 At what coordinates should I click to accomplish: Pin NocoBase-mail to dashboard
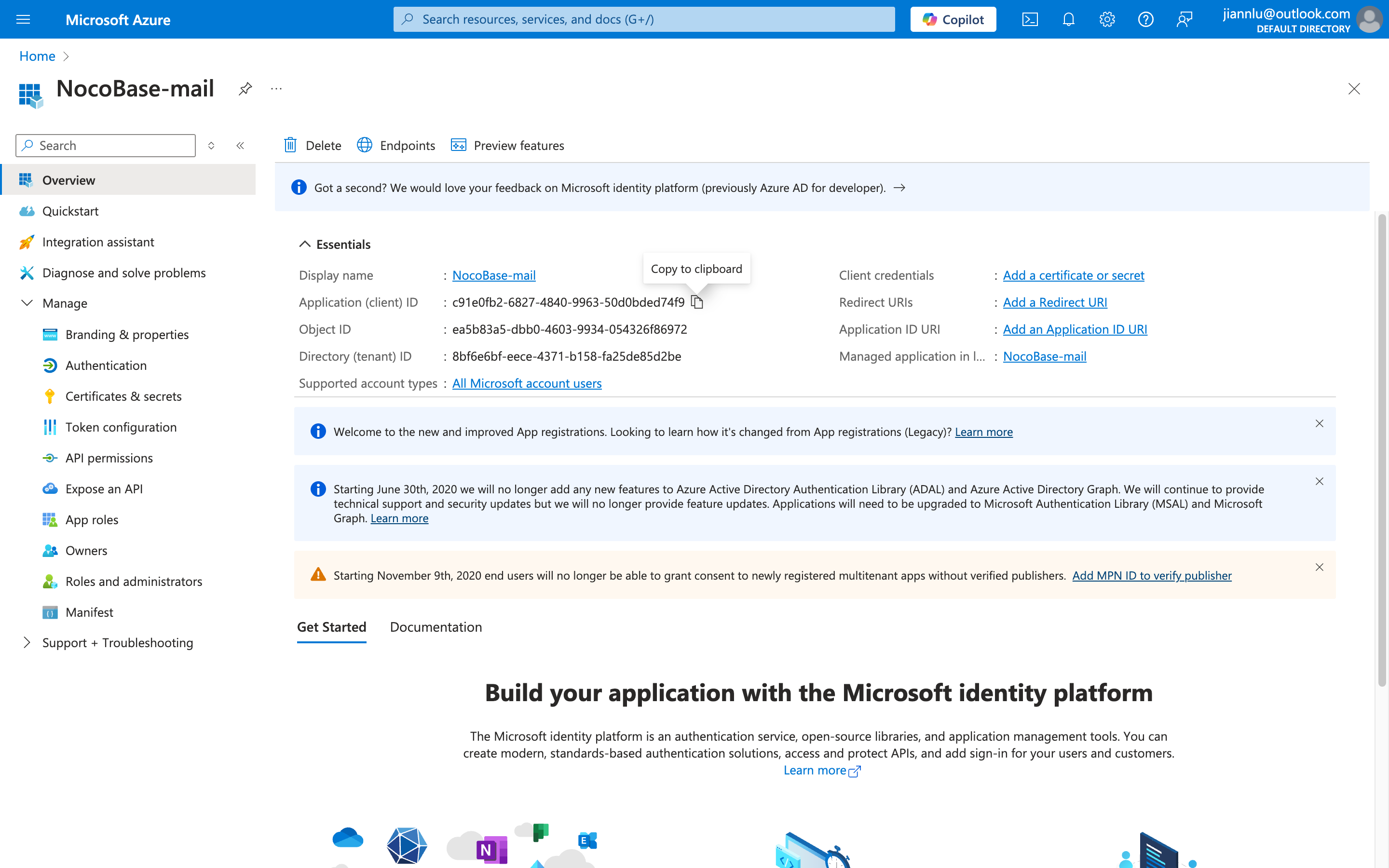coord(245,88)
